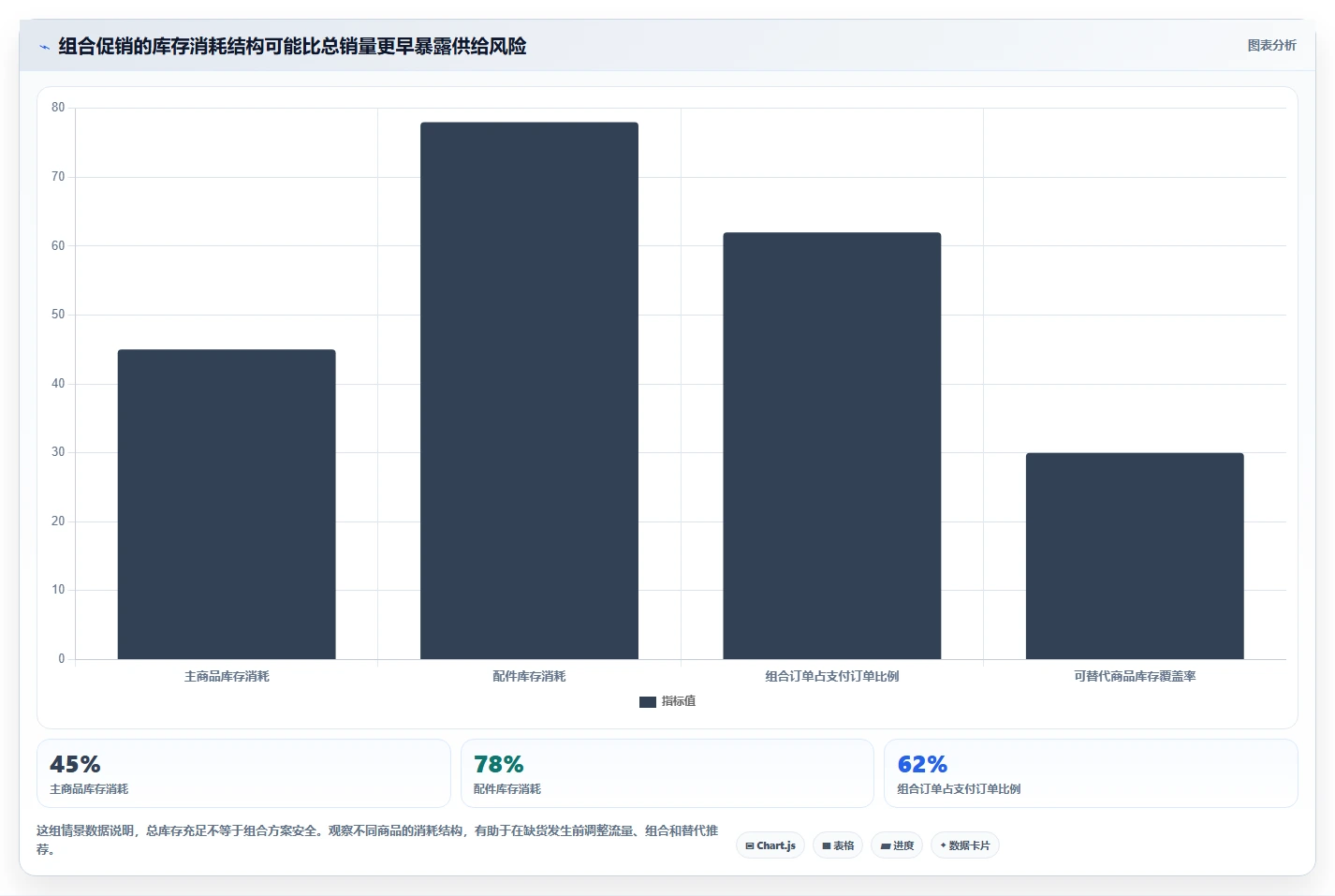This screenshot has width=1335, height=896.
Task: Click the 组合订单占支付订单比例 bar
Action: coord(831,446)
